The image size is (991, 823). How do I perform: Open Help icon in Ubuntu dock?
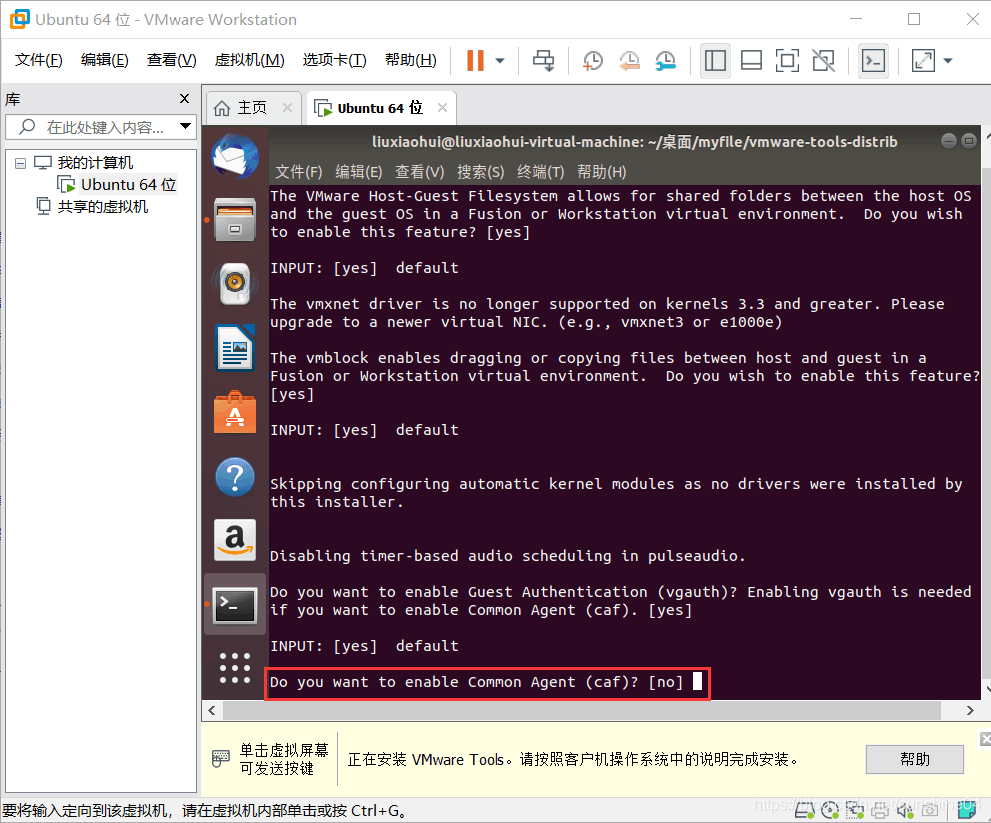coord(235,477)
